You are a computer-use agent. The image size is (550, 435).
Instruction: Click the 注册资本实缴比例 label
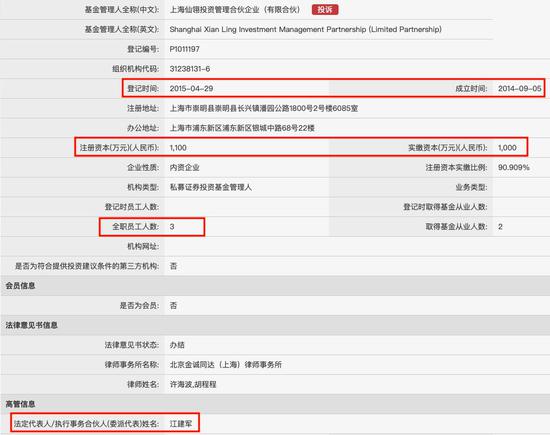click(x=457, y=167)
